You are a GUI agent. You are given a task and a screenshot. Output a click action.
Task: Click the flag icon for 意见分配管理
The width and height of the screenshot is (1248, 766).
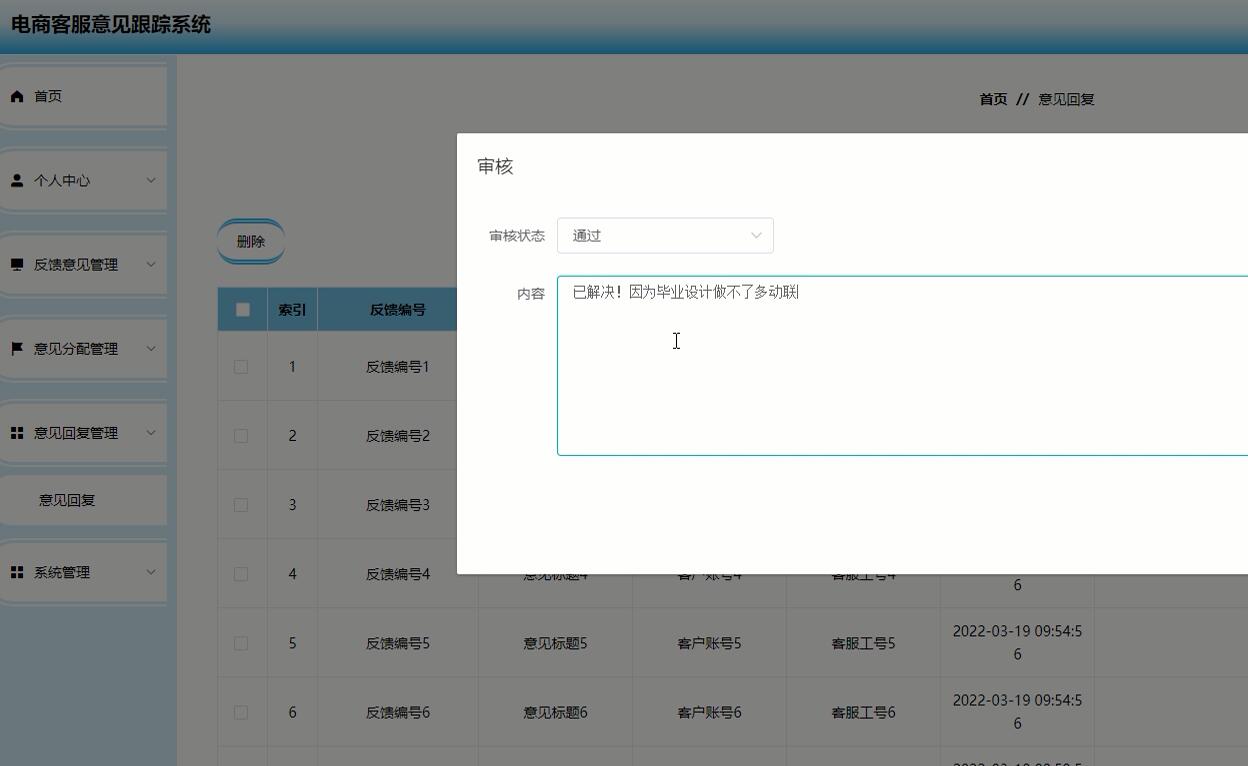pos(17,349)
